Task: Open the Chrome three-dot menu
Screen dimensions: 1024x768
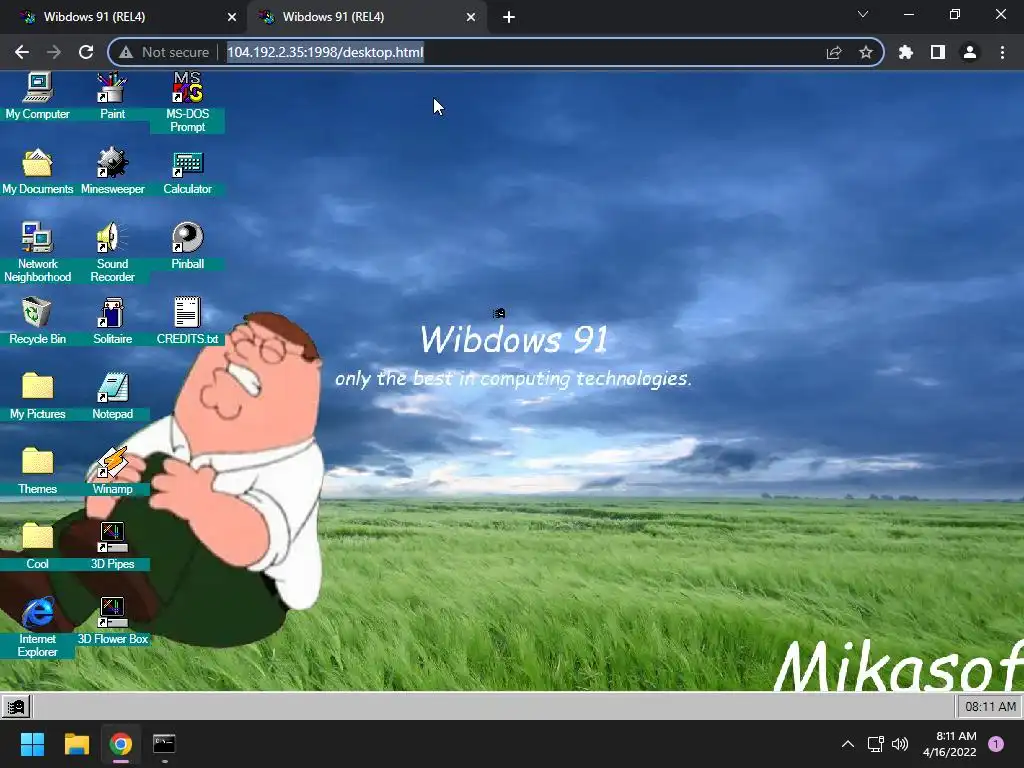Action: (x=1002, y=52)
